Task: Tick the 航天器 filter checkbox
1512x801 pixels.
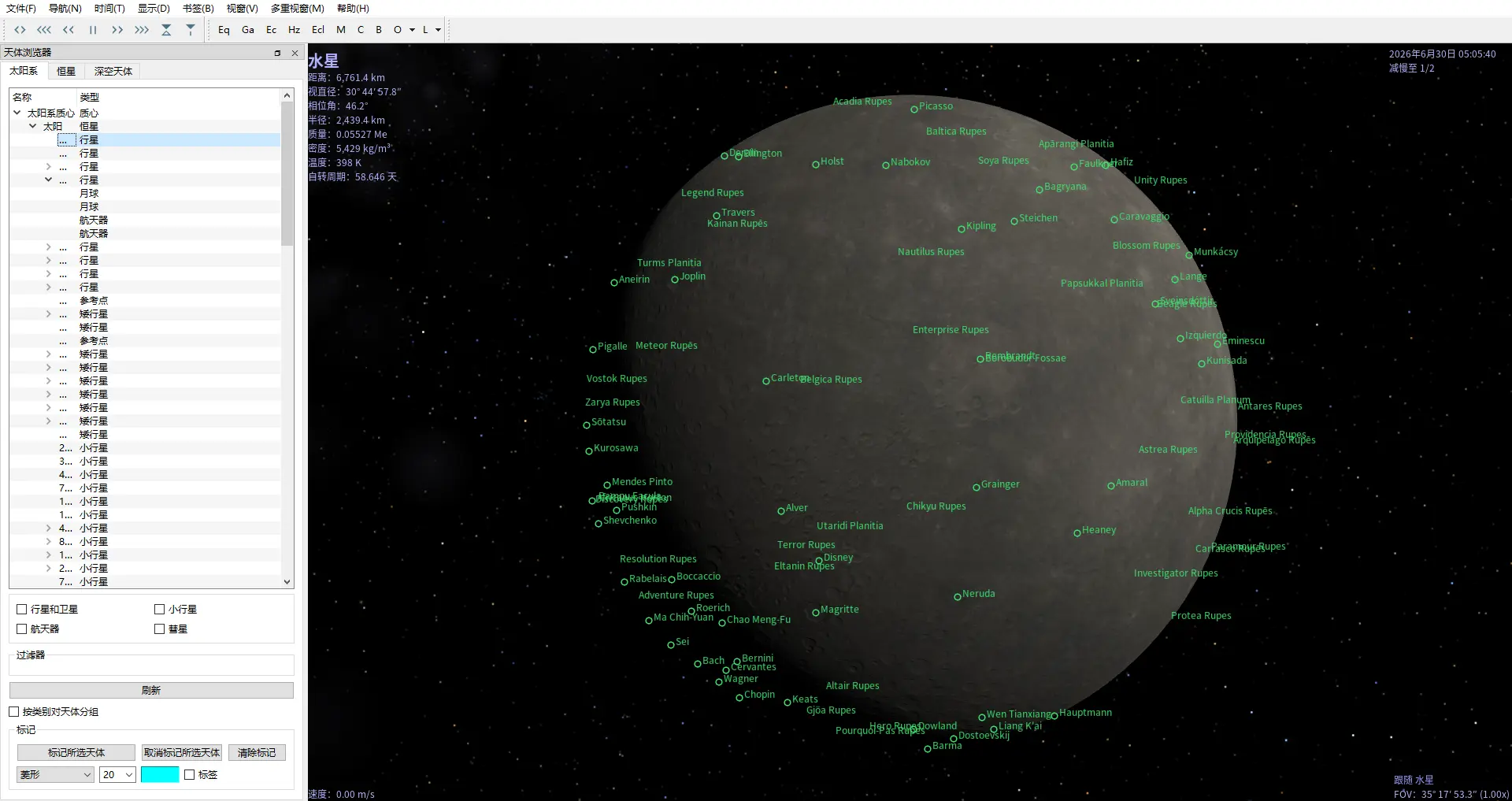Action: pos(22,629)
